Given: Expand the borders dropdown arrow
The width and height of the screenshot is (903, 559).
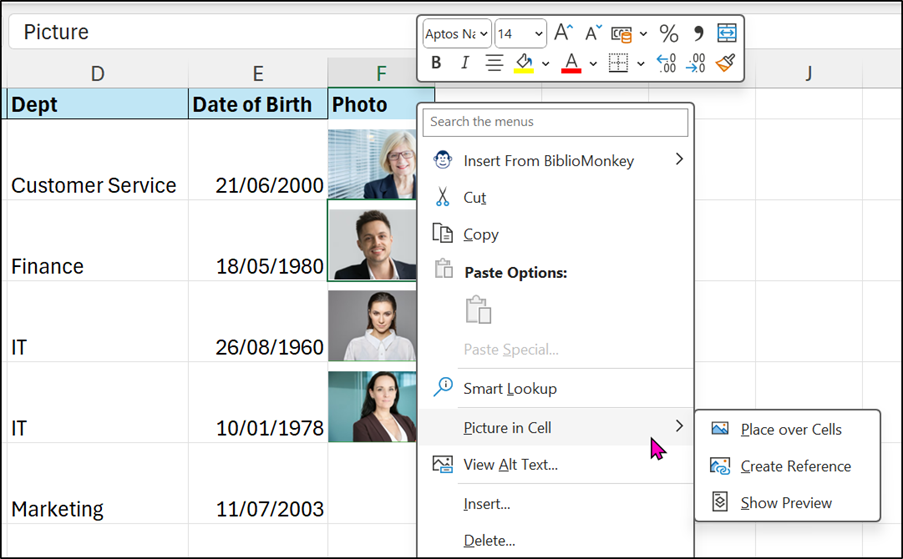Looking at the screenshot, I should tap(640, 64).
